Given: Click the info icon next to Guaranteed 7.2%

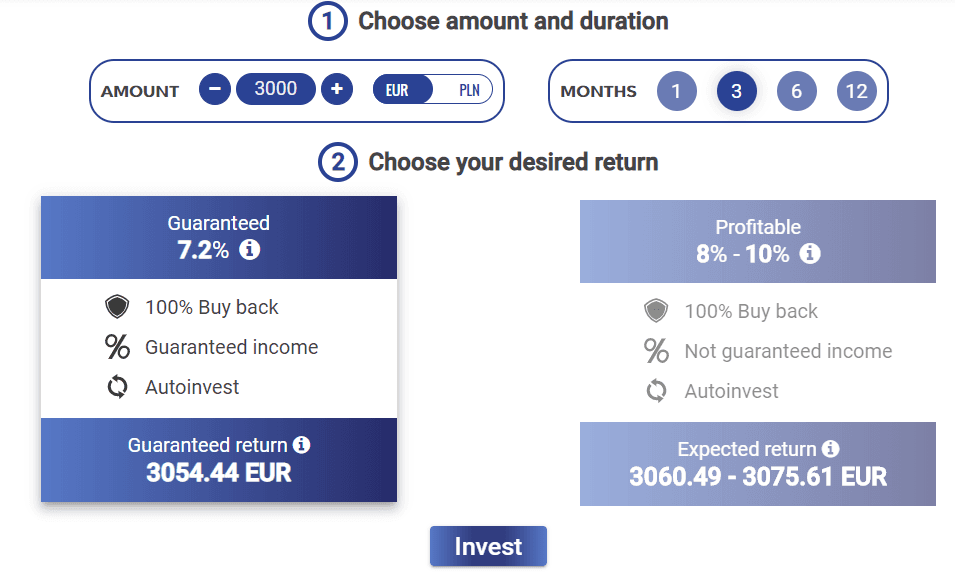Looking at the screenshot, I should tap(249, 249).
